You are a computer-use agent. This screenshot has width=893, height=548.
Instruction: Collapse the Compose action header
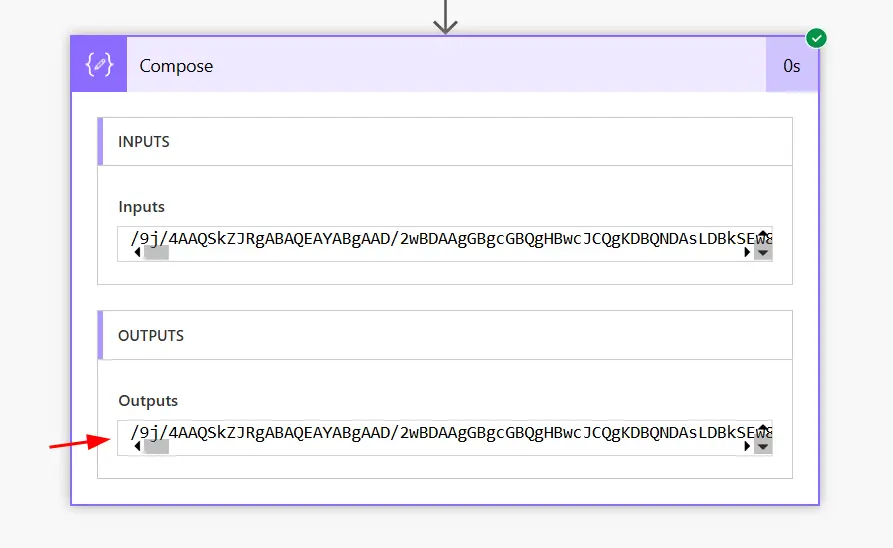click(x=446, y=64)
